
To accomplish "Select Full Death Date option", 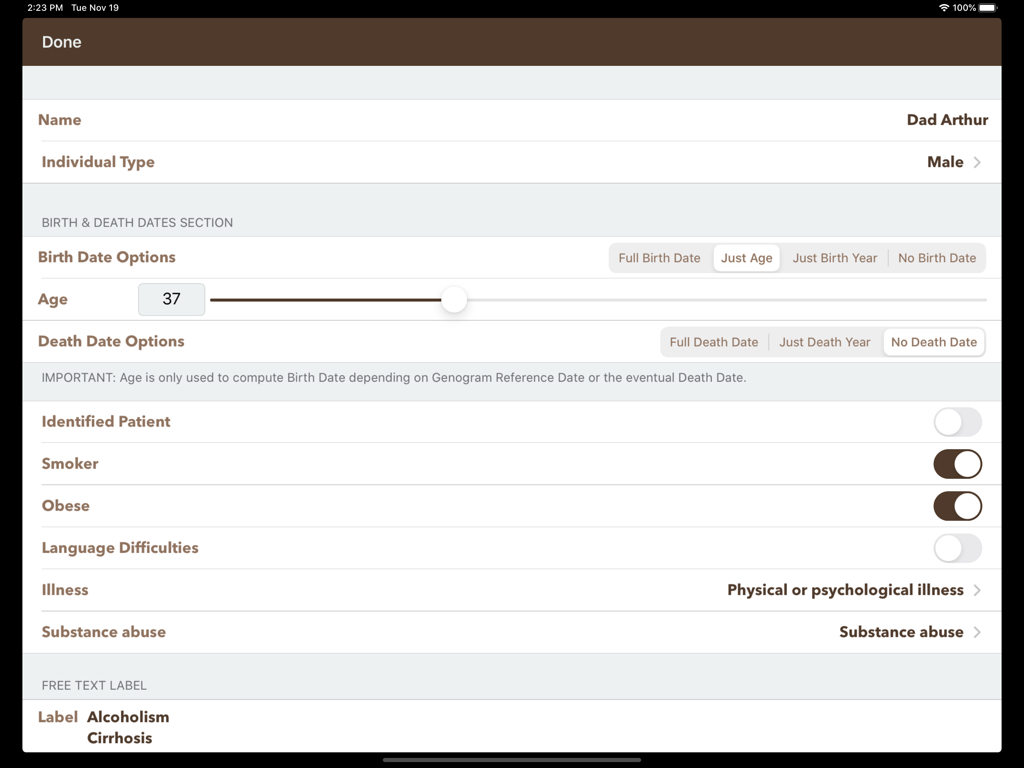I will (713, 342).
